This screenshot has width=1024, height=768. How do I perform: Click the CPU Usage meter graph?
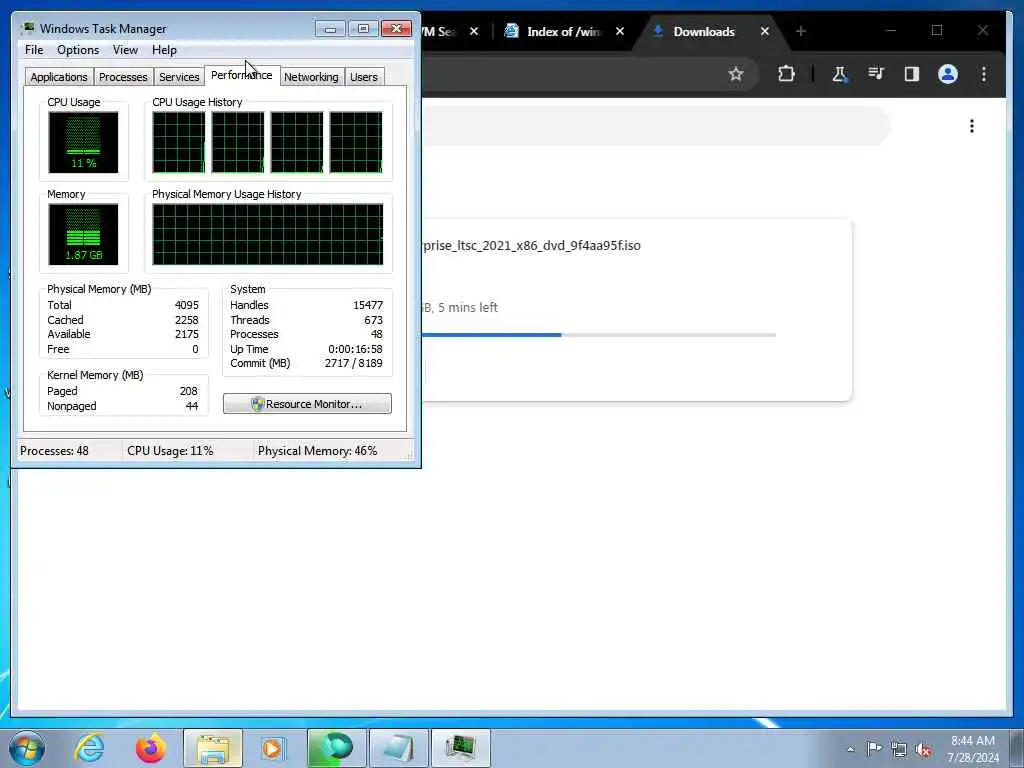point(83,142)
